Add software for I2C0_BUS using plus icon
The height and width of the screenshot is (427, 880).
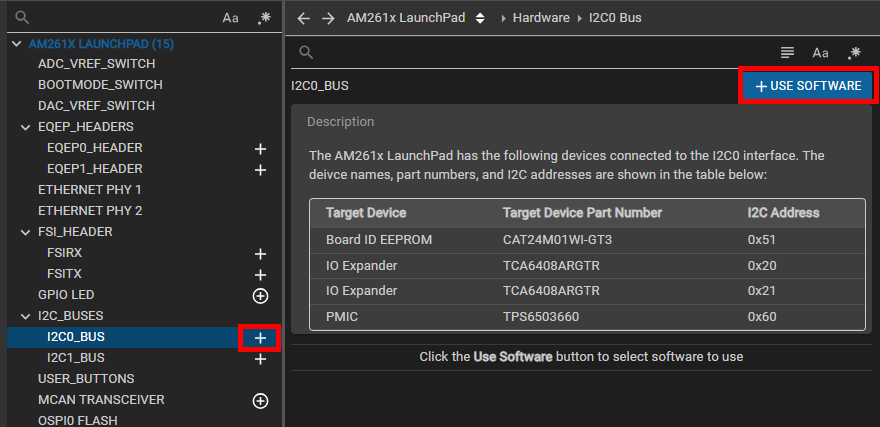click(x=260, y=338)
